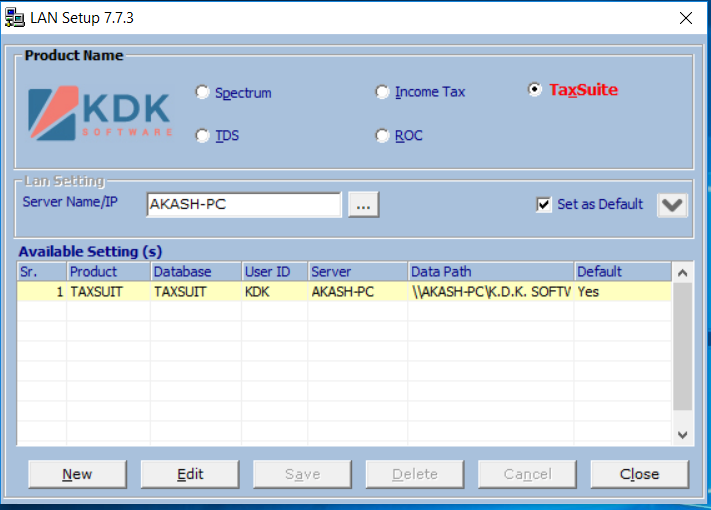Image resolution: width=711 pixels, height=510 pixels.
Task: Select the TAXSUIT cell in Database column
Action: pyautogui.click(x=196, y=291)
